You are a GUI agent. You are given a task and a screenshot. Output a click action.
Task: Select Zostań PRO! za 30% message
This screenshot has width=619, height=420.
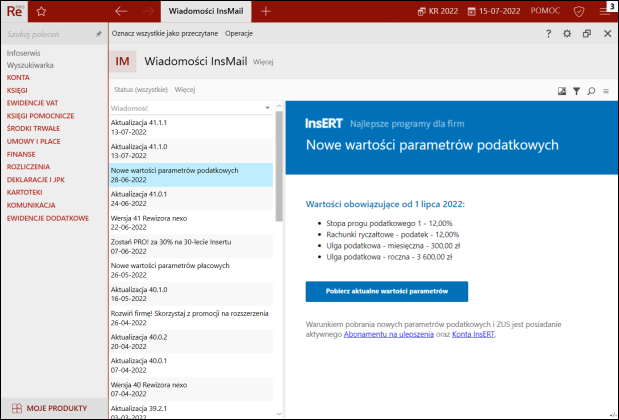click(191, 246)
